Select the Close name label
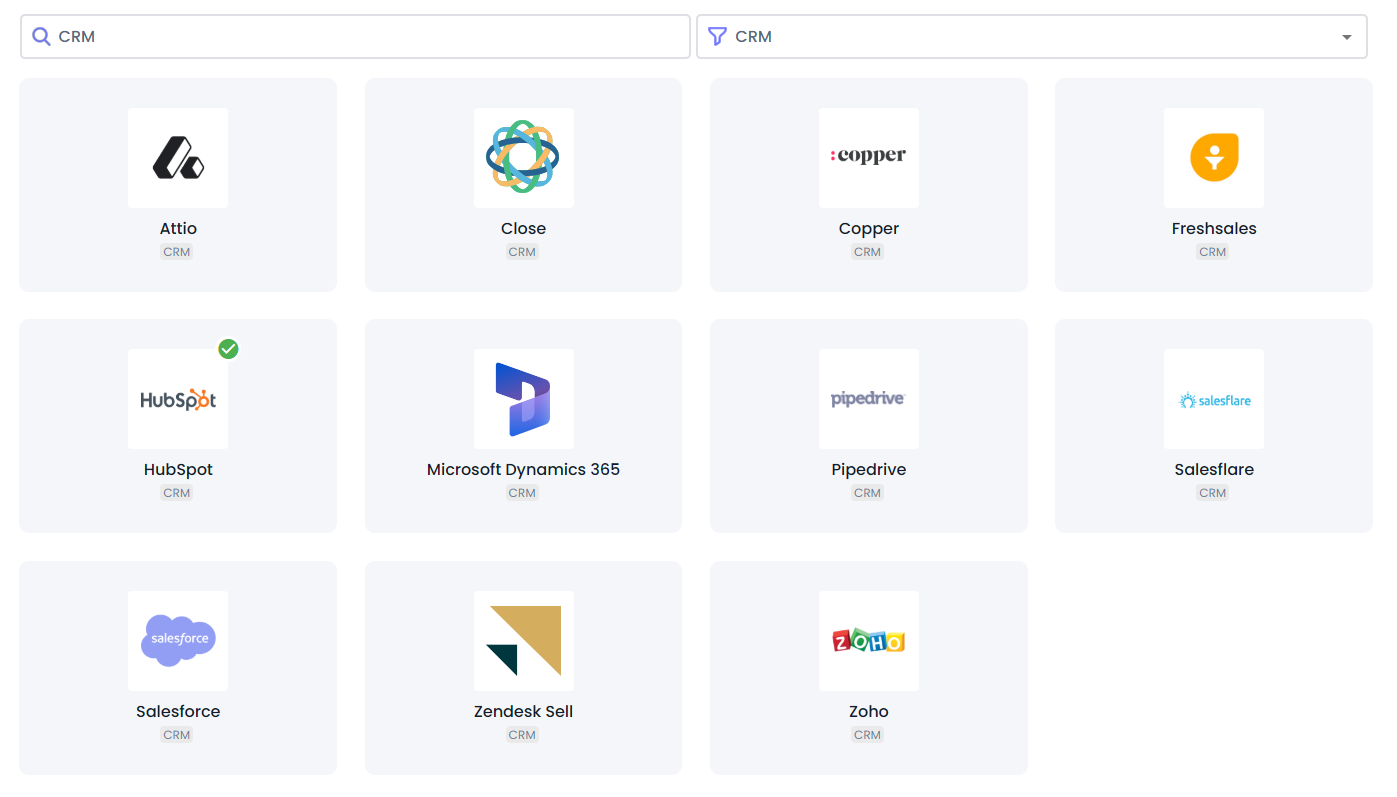Viewport: 1397px width, 797px height. (523, 228)
